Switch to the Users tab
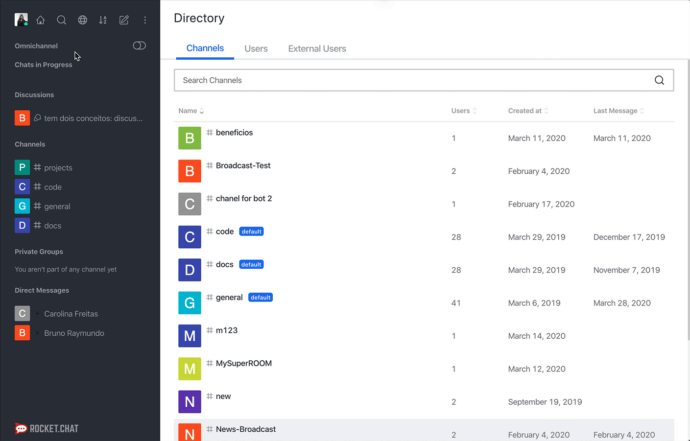 [x=256, y=48]
